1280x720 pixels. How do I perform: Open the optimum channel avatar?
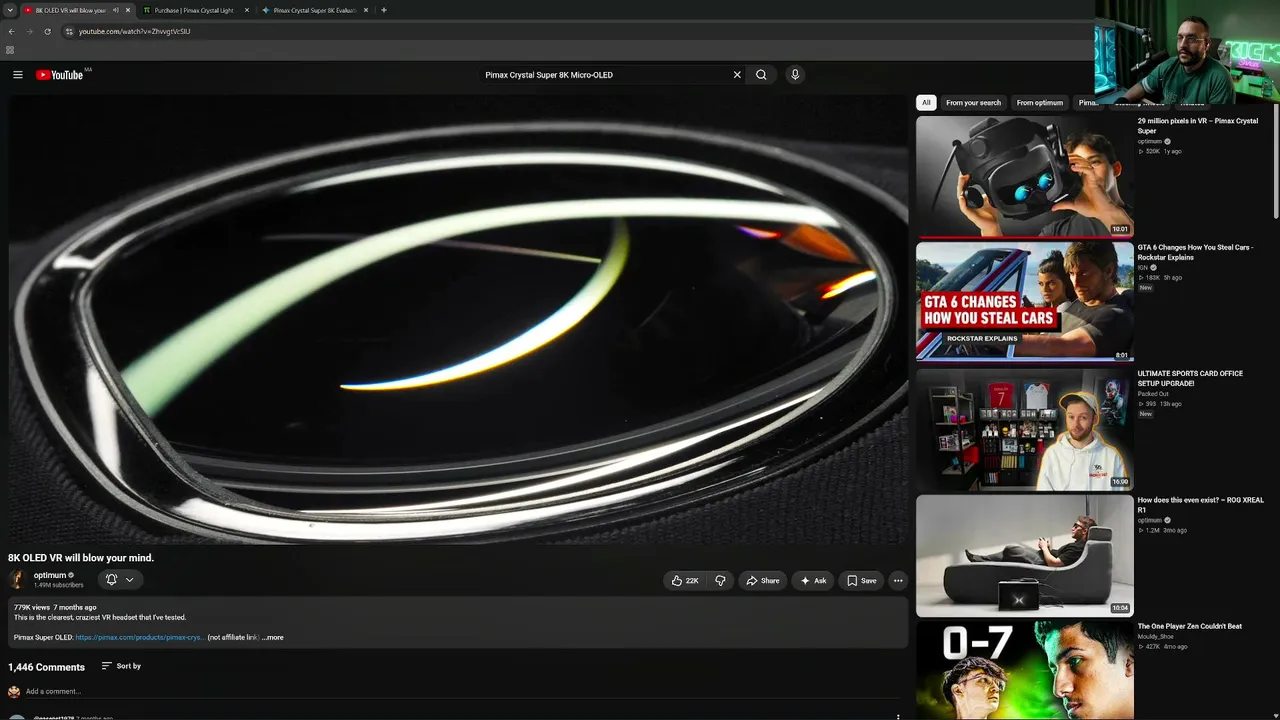tap(17, 580)
